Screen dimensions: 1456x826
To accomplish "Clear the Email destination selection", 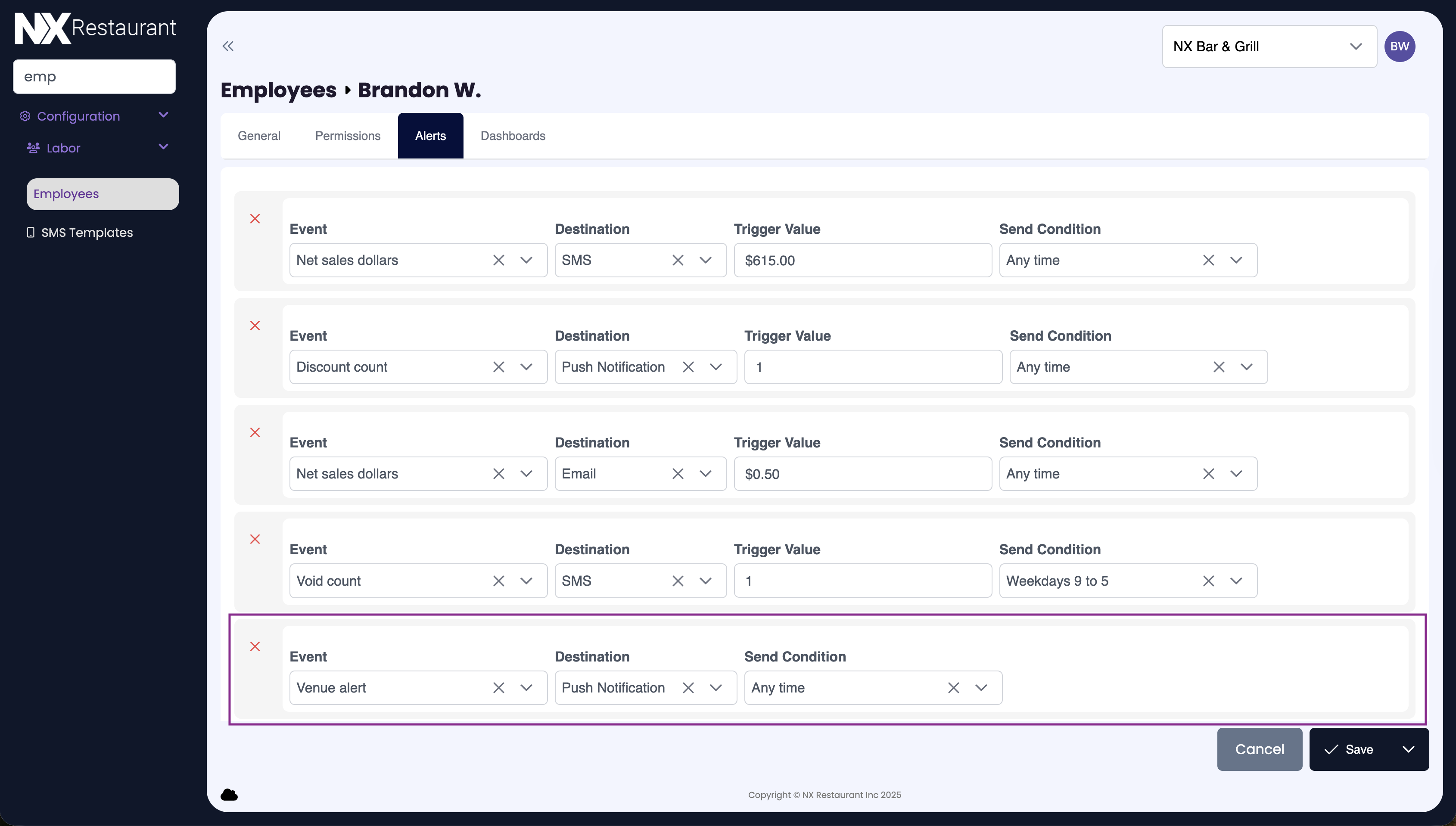I will (678, 474).
